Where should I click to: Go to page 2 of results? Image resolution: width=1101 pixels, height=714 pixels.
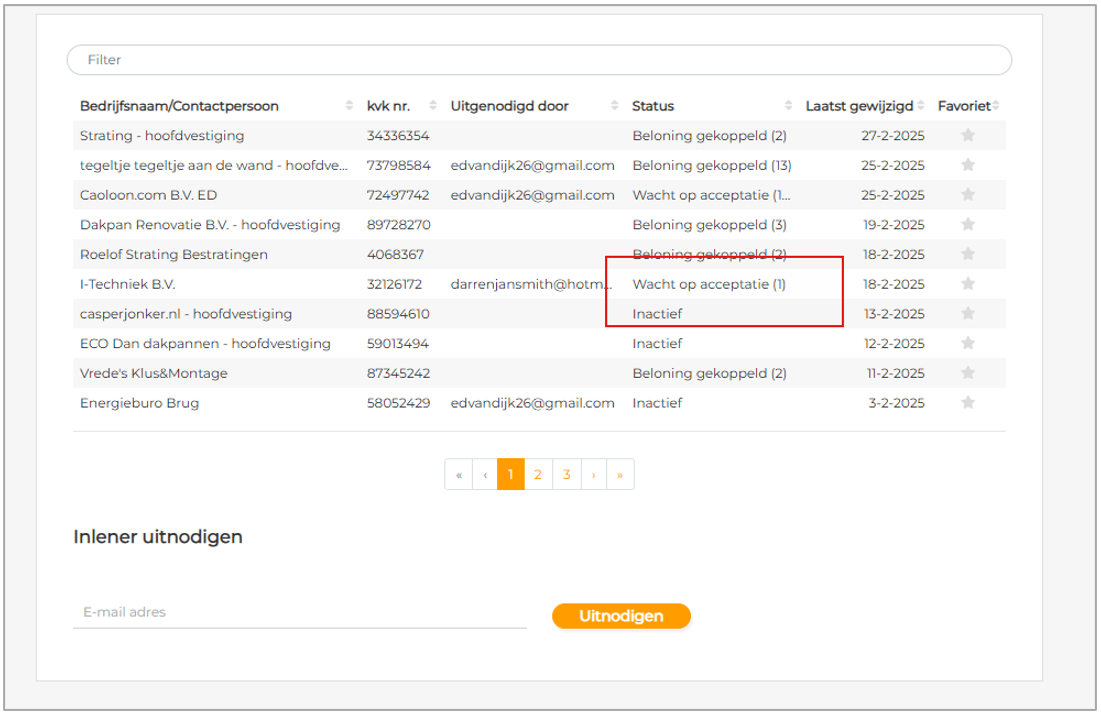[538, 475]
